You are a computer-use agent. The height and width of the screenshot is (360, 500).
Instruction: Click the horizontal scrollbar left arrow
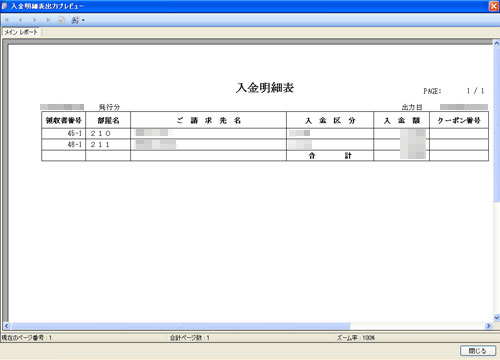coord(6,326)
